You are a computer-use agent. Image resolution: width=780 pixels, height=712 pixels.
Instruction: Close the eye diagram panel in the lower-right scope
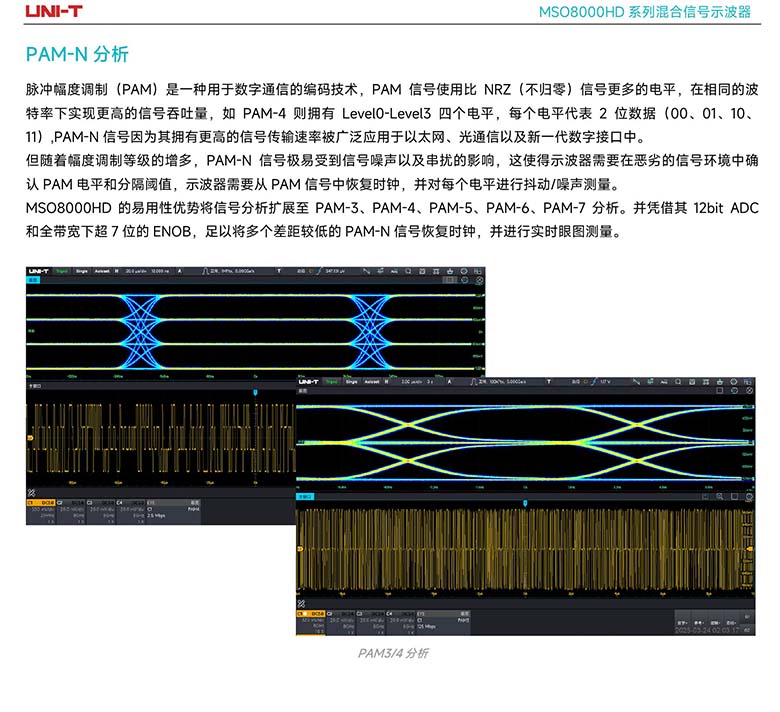click(x=749, y=392)
